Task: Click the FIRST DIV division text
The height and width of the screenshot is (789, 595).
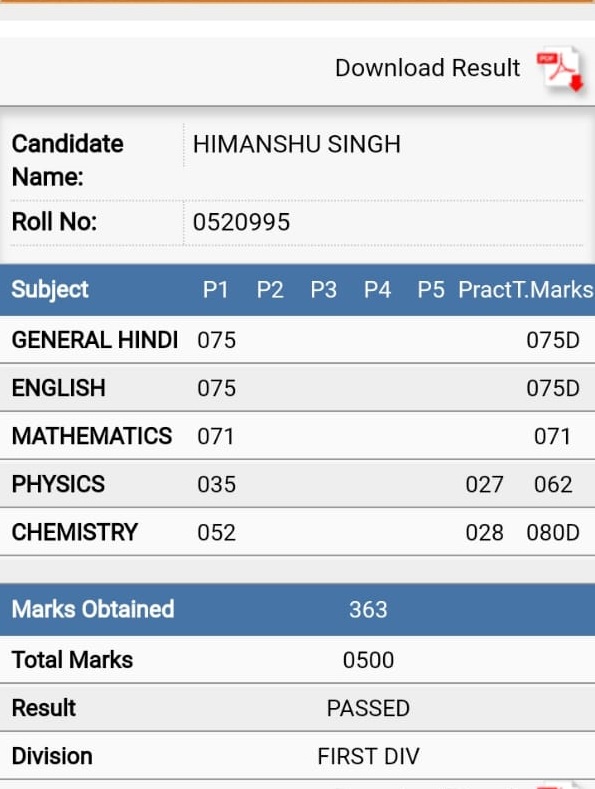Action: click(x=368, y=756)
